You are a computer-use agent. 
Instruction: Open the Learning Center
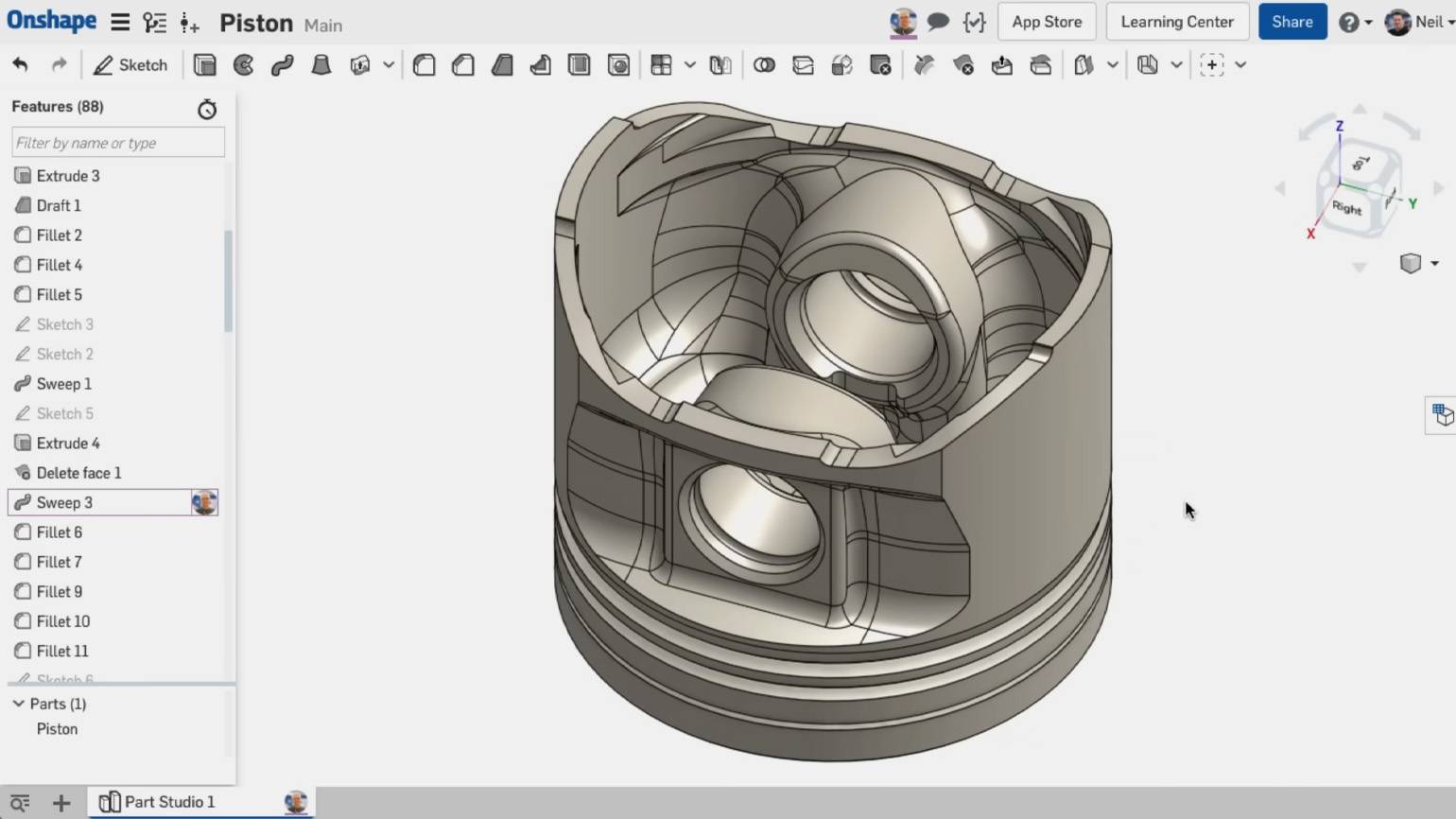coord(1176,22)
